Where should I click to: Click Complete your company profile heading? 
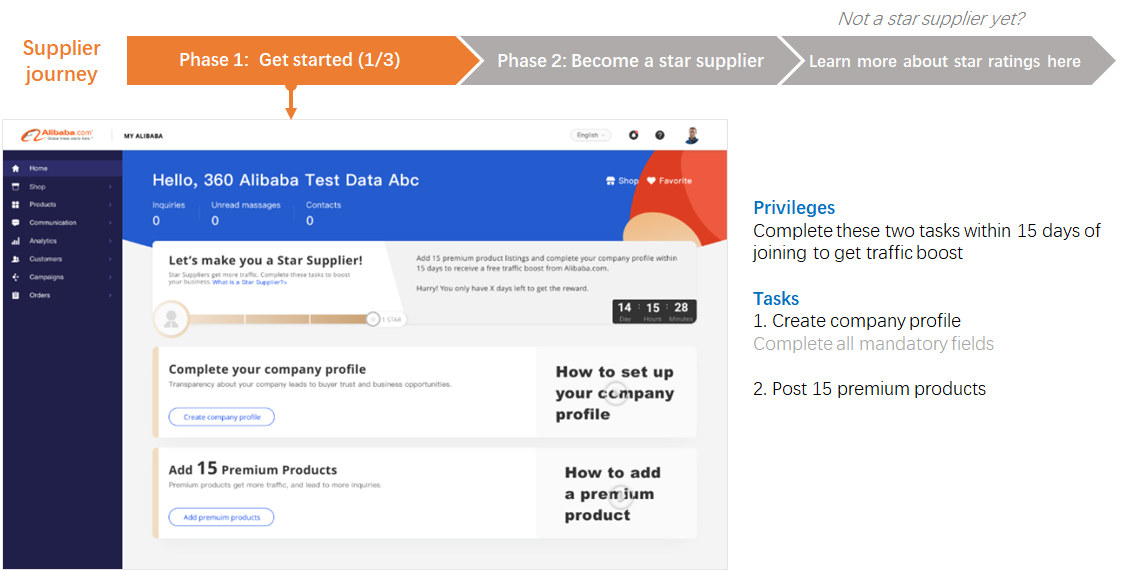267,370
